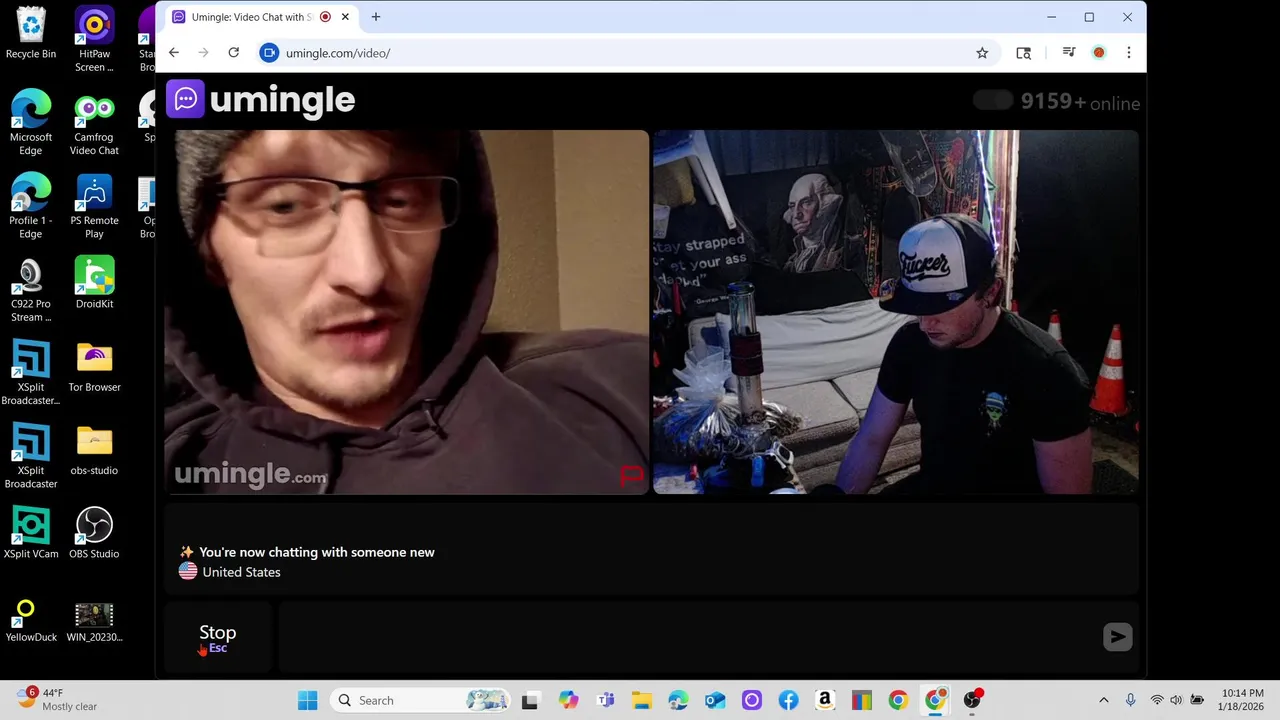The height and width of the screenshot is (720, 1280).
Task: Open the weather widget showing 44°F
Action: [58, 700]
